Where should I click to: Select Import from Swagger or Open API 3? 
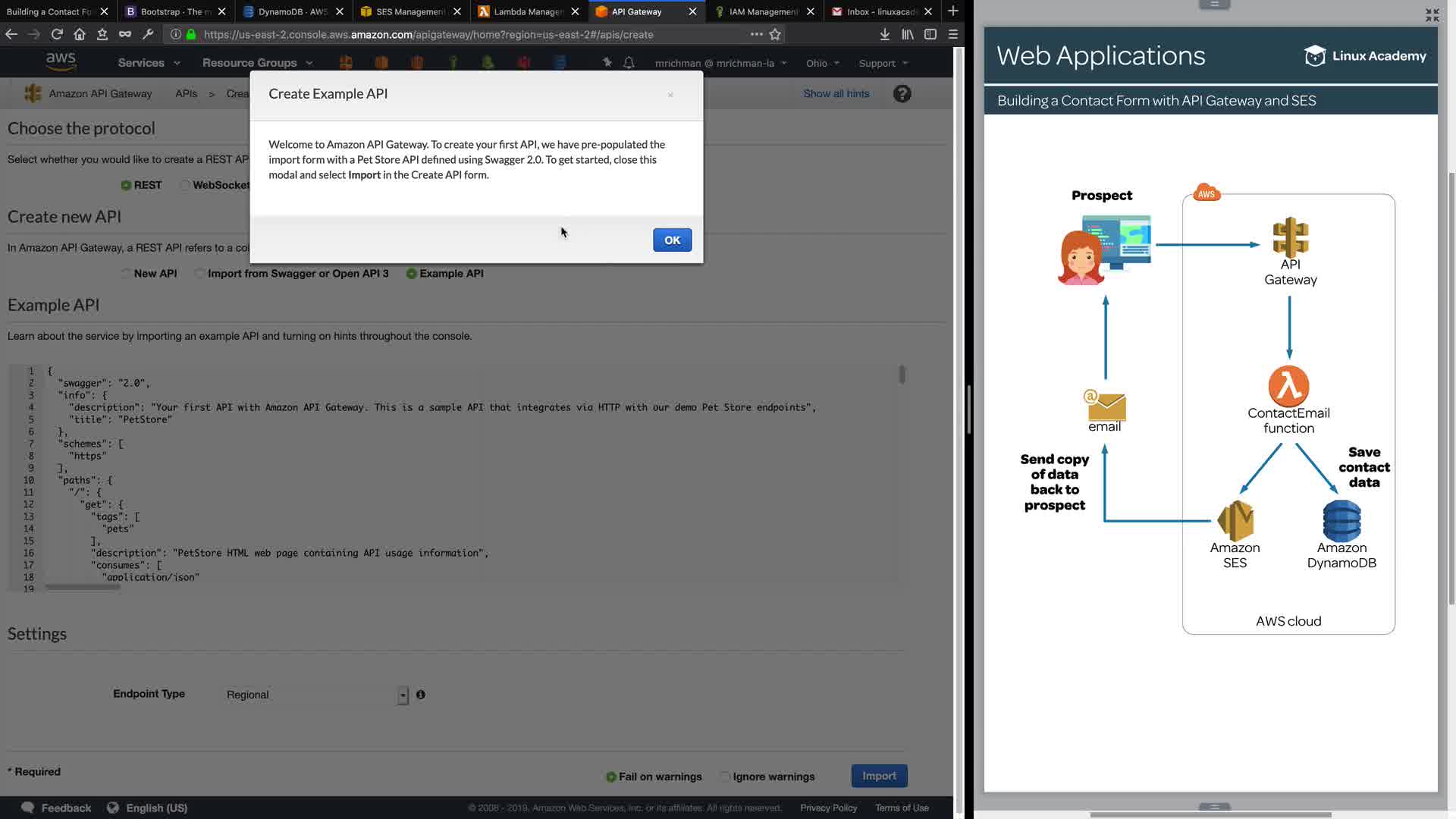pyautogui.click(x=199, y=274)
